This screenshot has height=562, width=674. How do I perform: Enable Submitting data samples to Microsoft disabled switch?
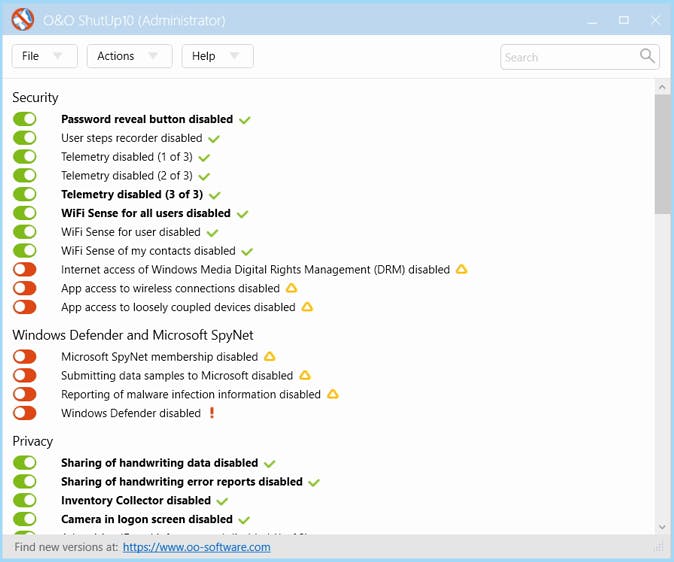[x=25, y=375]
